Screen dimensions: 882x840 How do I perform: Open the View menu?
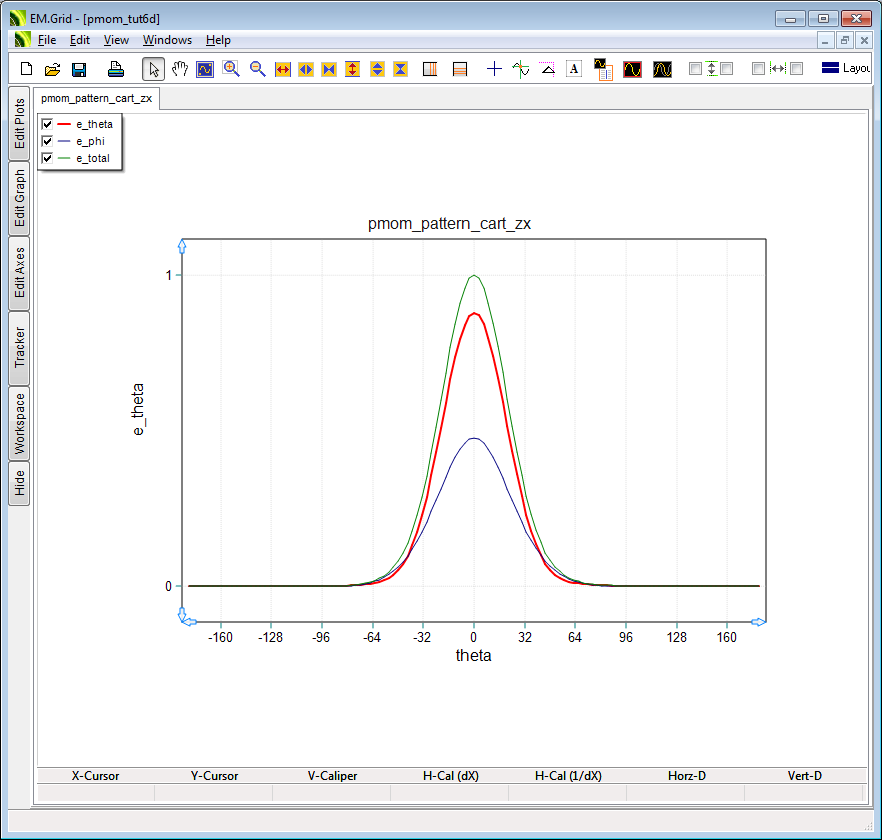click(116, 40)
